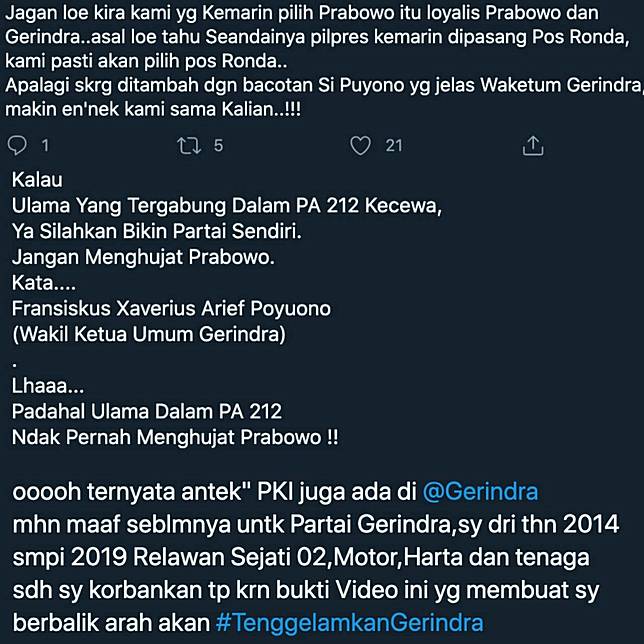Click the line '(Wakil Ketua Umum Gerindra)'
Screen dimensions: 644x644
click(x=149, y=334)
